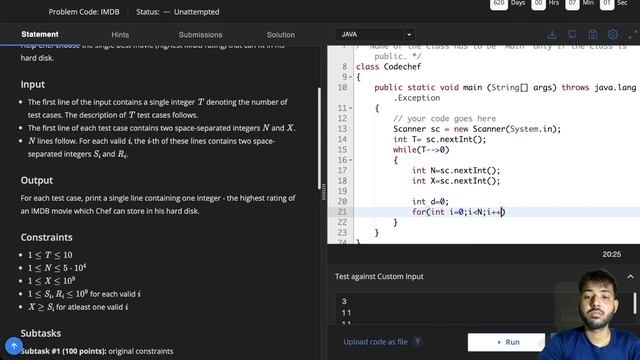Click the panel splitter handle between statement and editor
This screenshot has width=640, height=360.
(324, 192)
